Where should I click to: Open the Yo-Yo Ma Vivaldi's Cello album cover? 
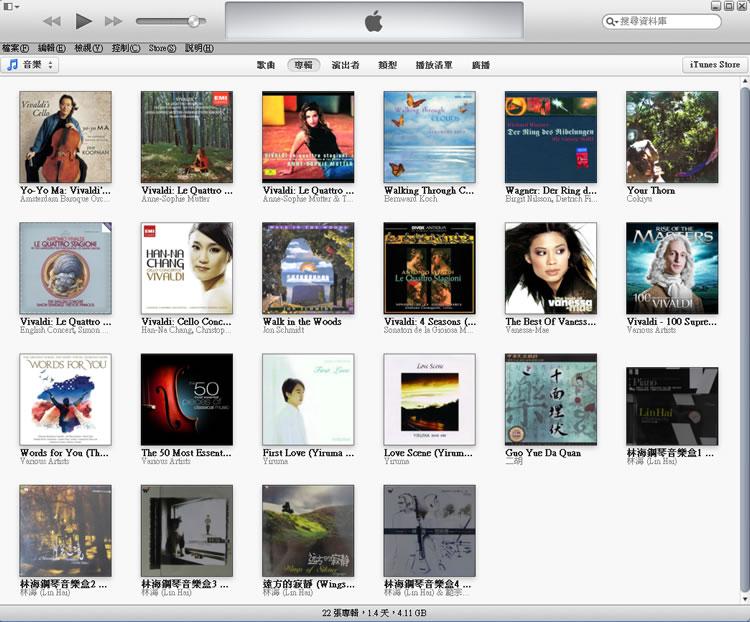(x=66, y=137)
